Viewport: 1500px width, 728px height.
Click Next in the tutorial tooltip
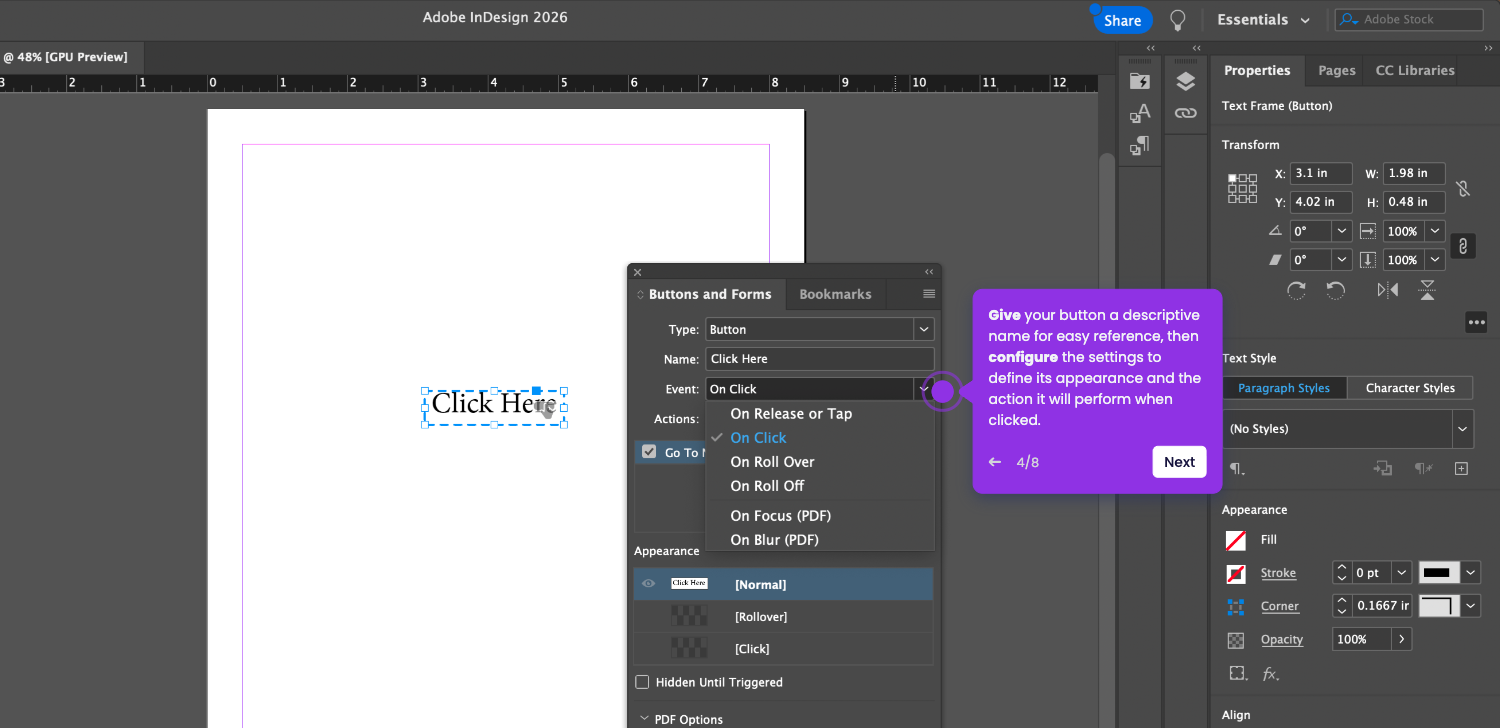coord(1179,462)
